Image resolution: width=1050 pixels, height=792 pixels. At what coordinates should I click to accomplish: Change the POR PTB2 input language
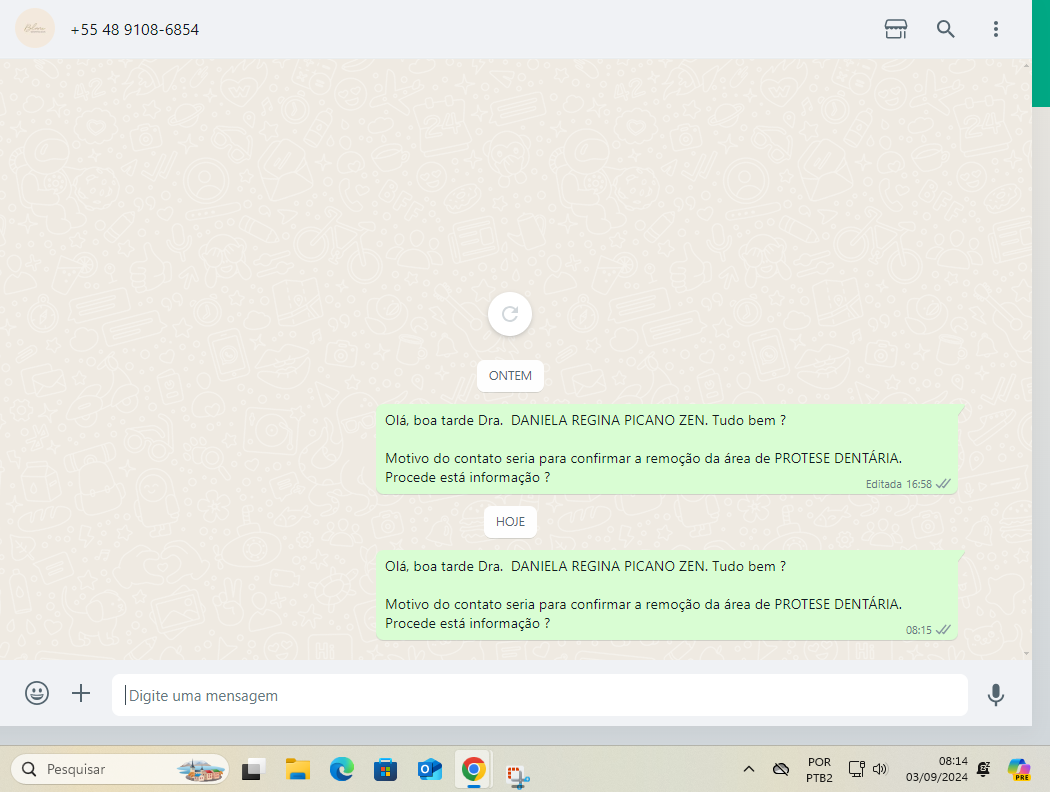coord(819,770)
